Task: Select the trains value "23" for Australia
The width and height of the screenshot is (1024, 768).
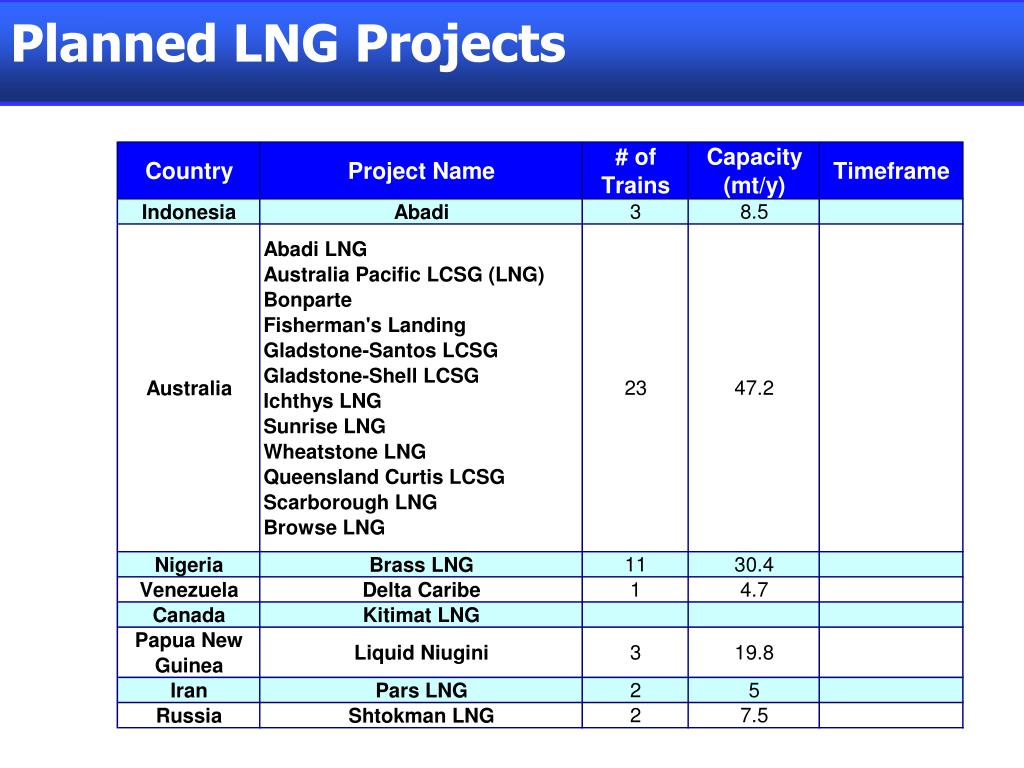Action: point(635,389)
